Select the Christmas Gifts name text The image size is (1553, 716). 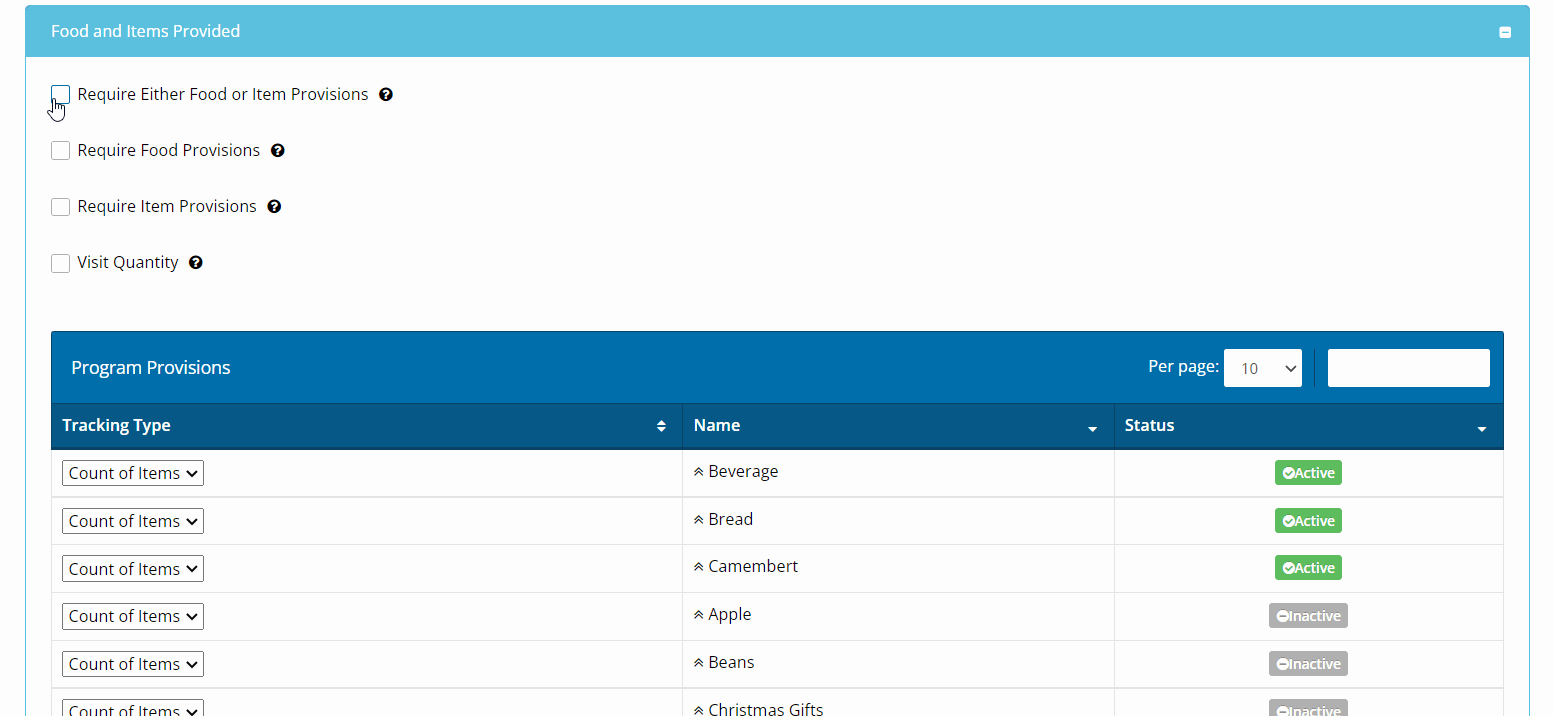(x=766, y=709)
